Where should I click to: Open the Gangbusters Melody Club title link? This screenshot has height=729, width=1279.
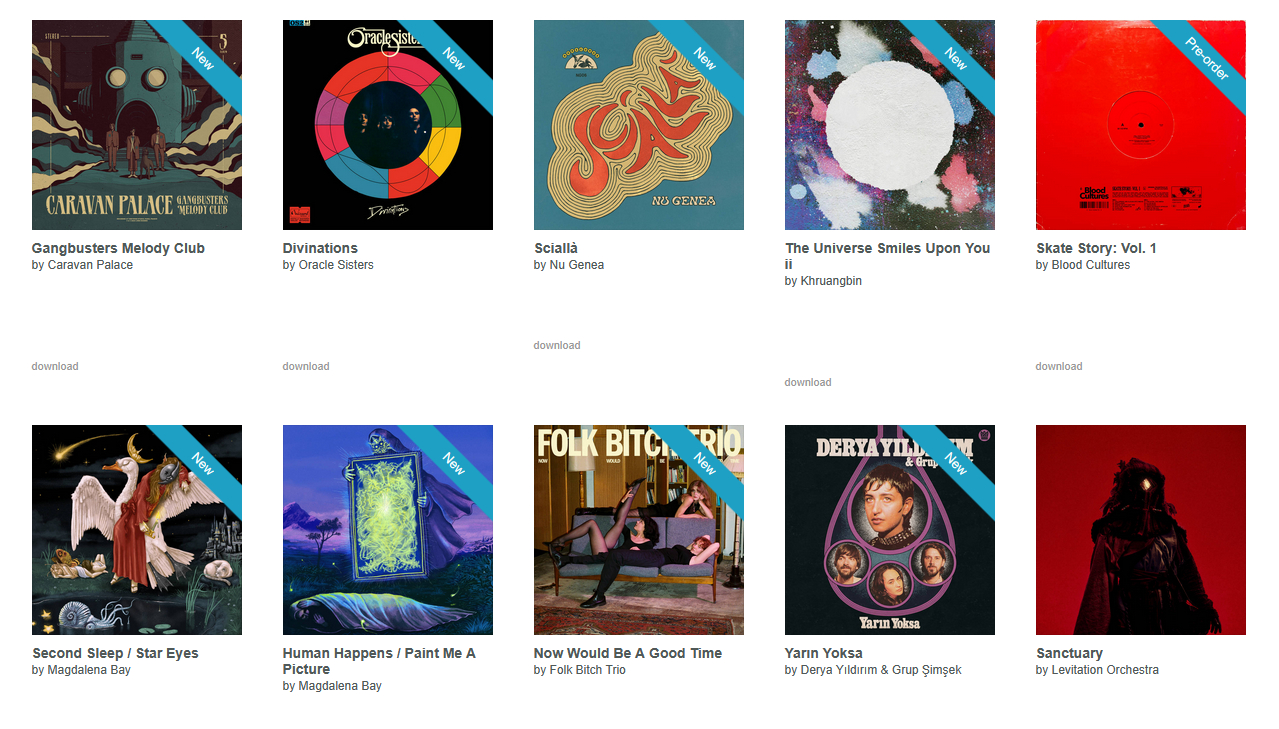click(118, 248)
